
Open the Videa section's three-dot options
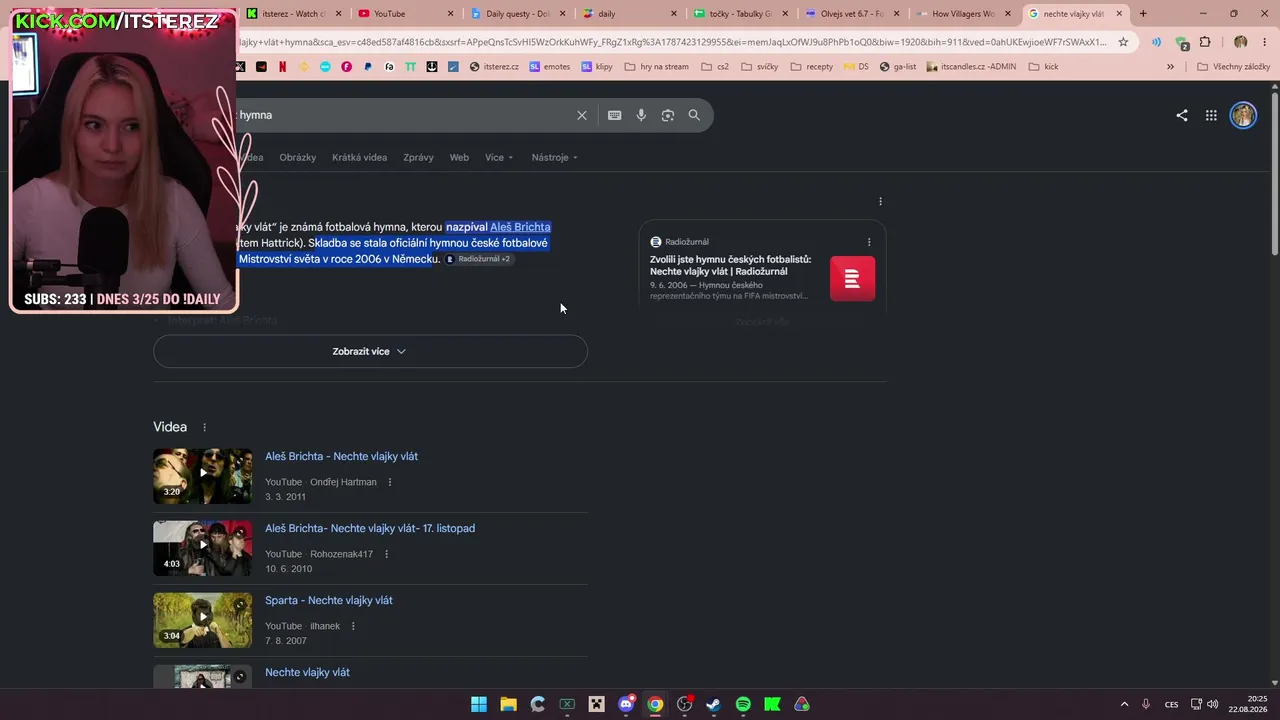click(x=205, y=427)
